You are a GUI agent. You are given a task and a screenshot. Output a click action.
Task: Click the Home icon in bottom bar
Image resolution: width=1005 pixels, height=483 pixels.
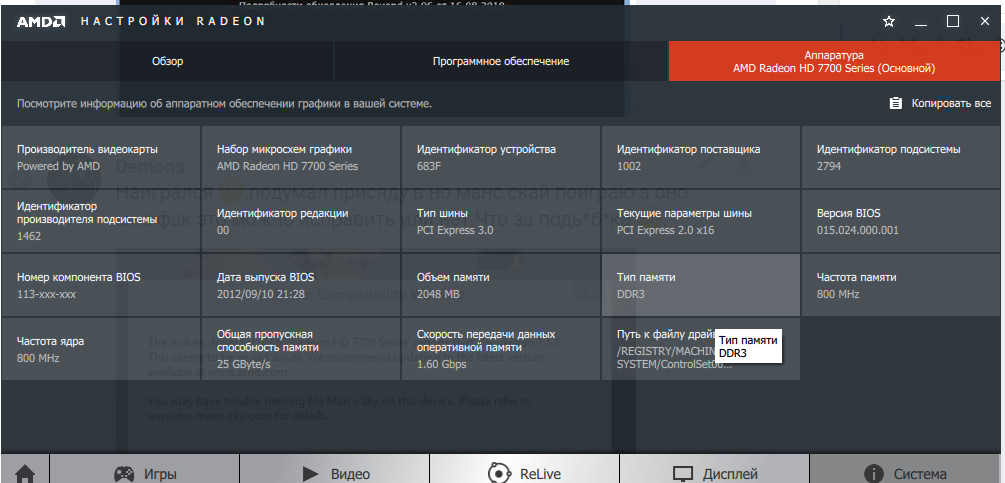[25, 473]
